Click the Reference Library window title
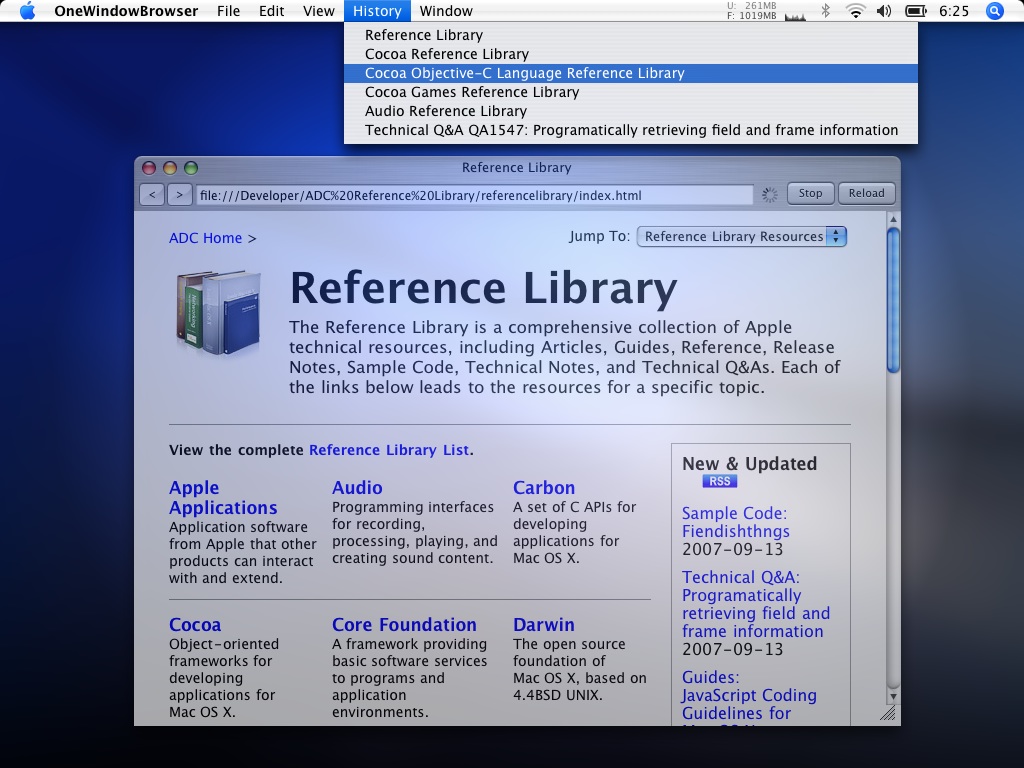 pos(516,168)
